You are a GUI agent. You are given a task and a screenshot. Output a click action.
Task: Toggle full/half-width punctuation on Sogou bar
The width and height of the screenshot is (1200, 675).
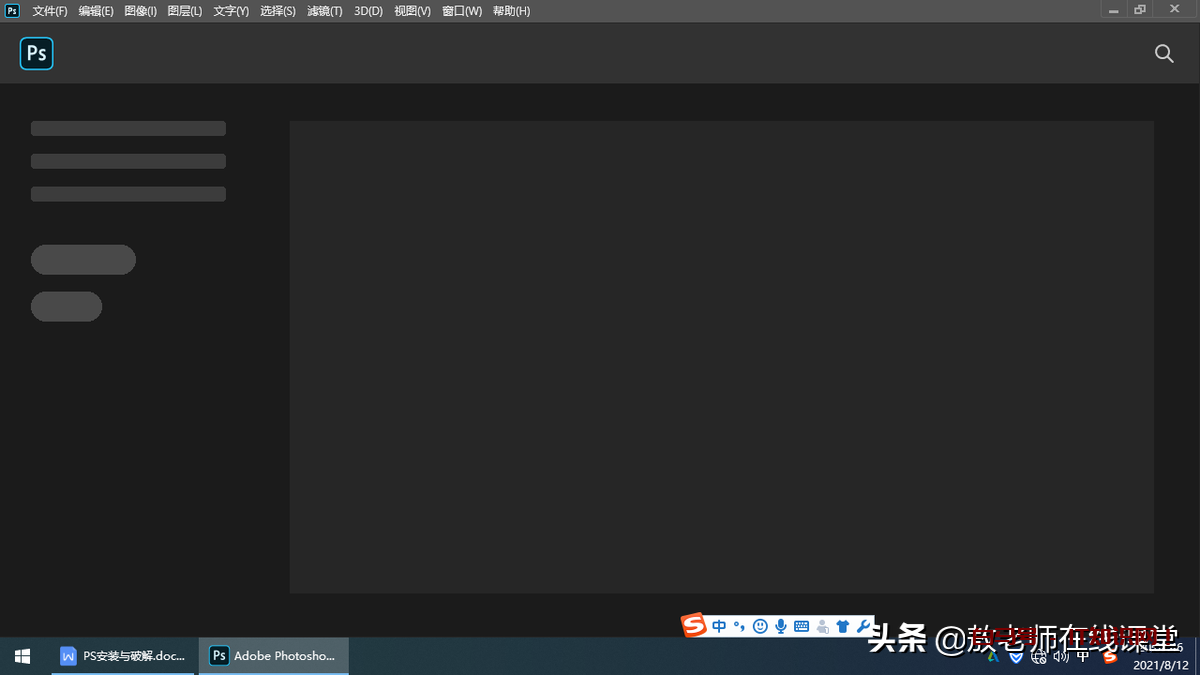pyautogui.click(x=739, y=626)
